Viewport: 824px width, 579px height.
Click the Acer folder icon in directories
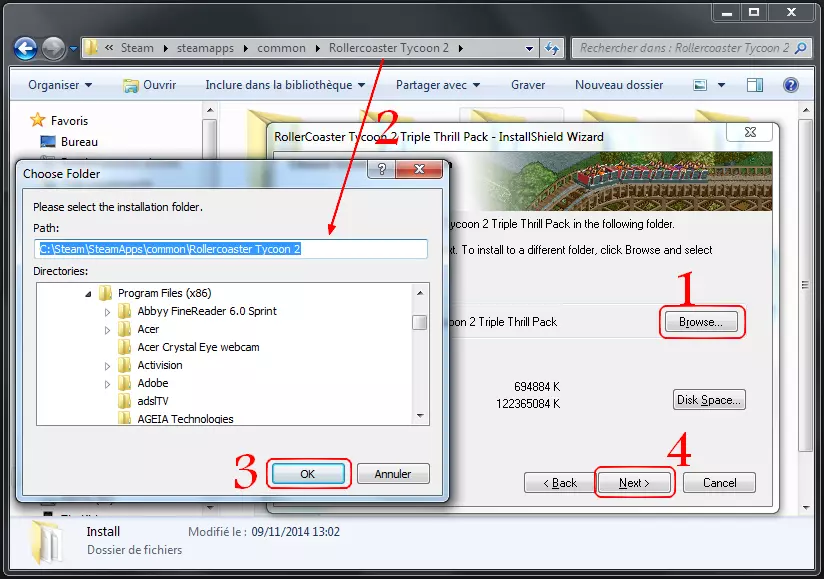click(x=124, y=329)
